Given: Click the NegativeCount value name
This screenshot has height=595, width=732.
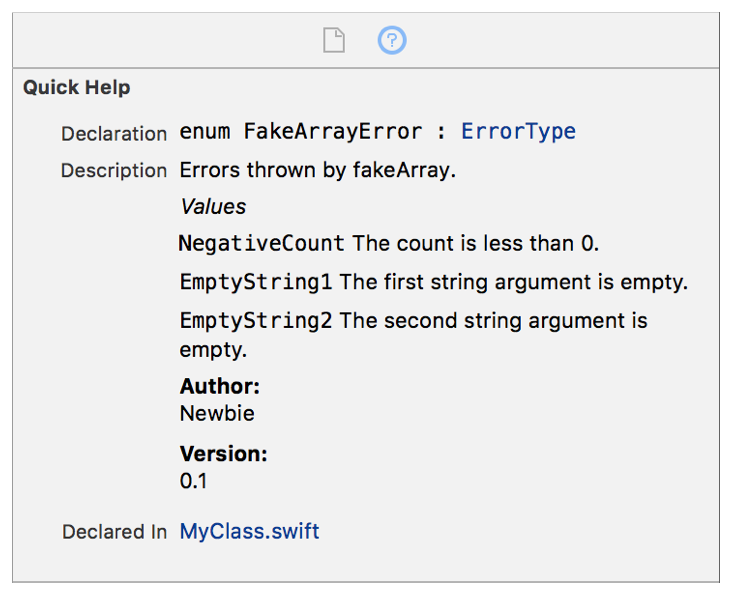Looking at the screenshot, I should click(x=261, y=244).
